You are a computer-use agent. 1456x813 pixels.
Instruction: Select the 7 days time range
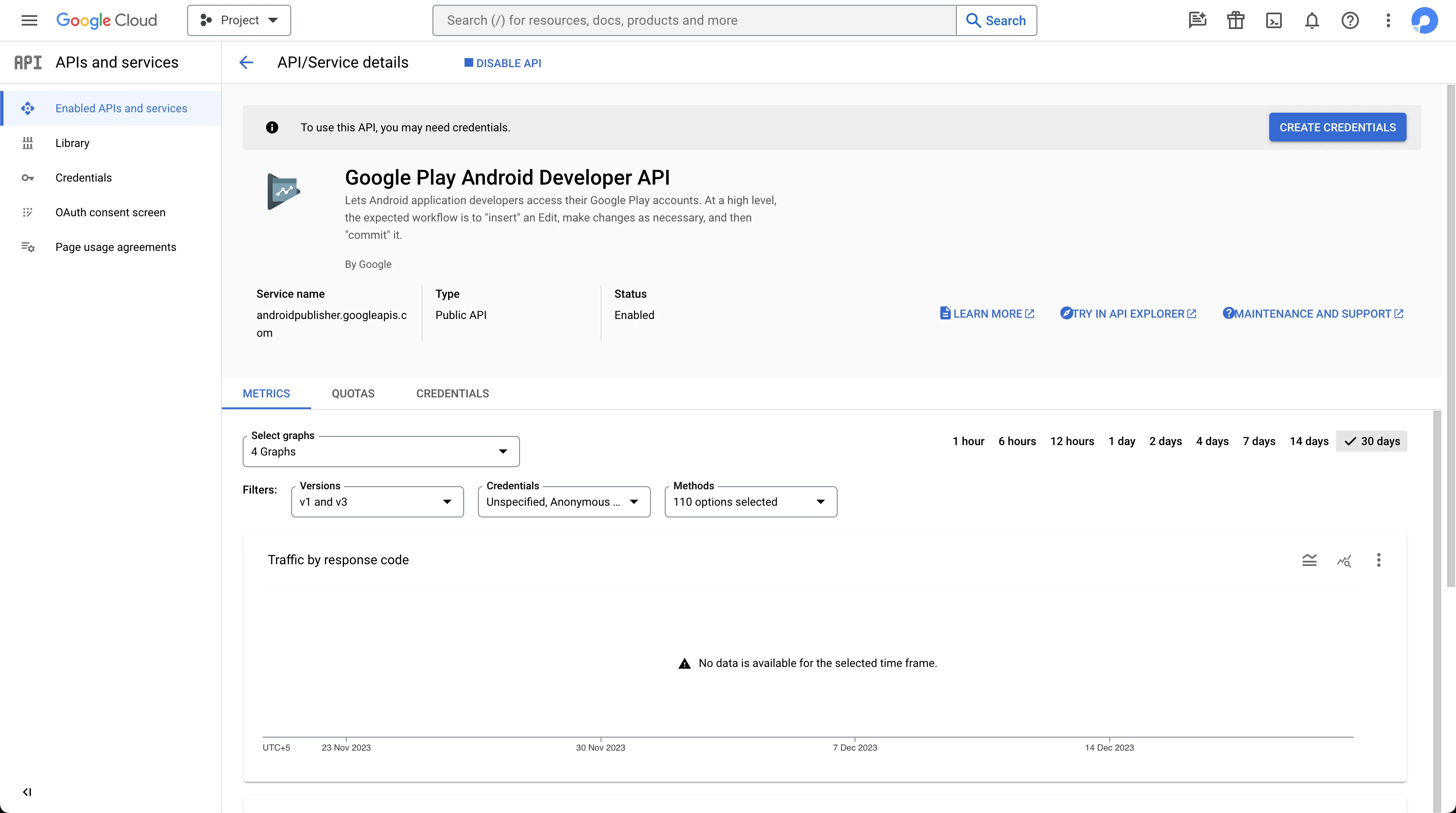tap(1259, 441)
